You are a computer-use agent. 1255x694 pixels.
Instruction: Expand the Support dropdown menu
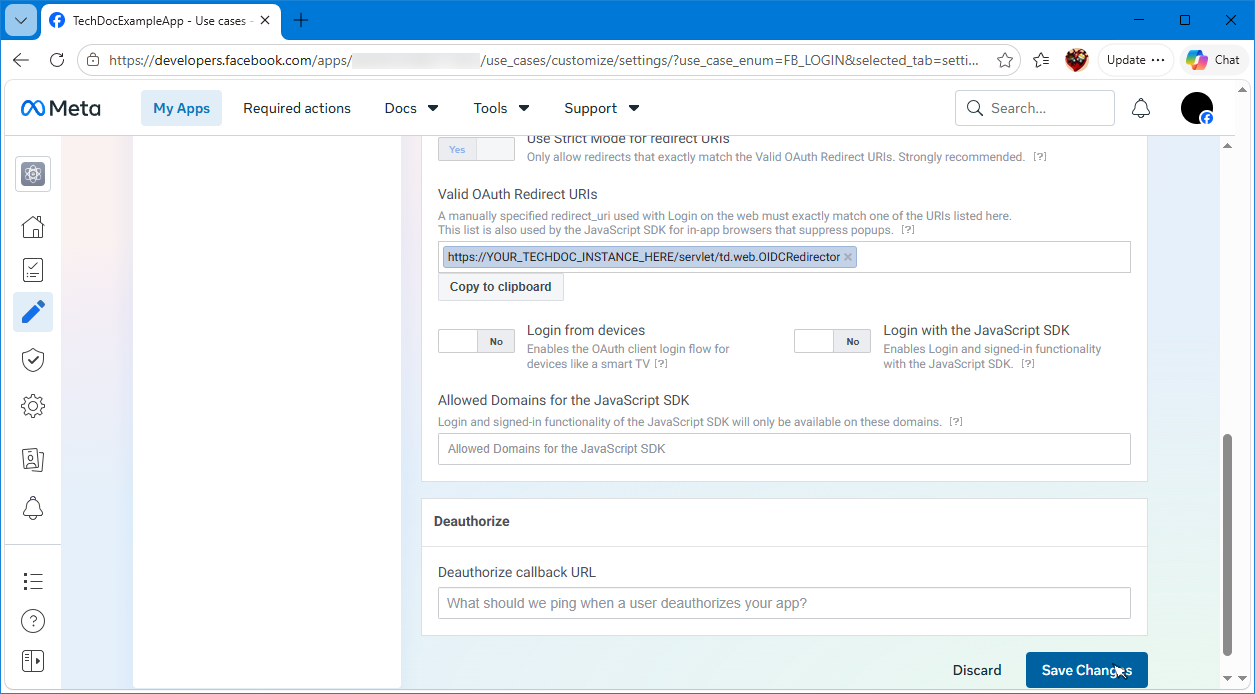[x=601, y=108]
